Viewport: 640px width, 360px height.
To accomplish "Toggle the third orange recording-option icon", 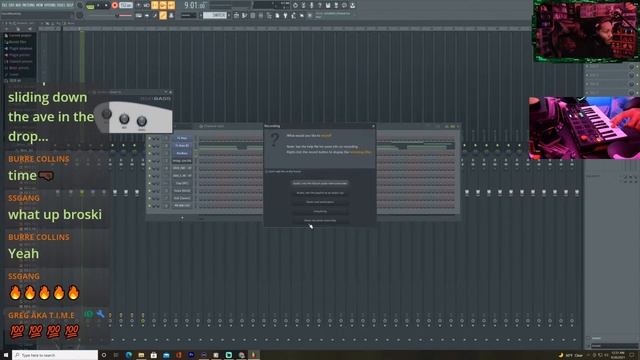I will (x=171, y=5).
